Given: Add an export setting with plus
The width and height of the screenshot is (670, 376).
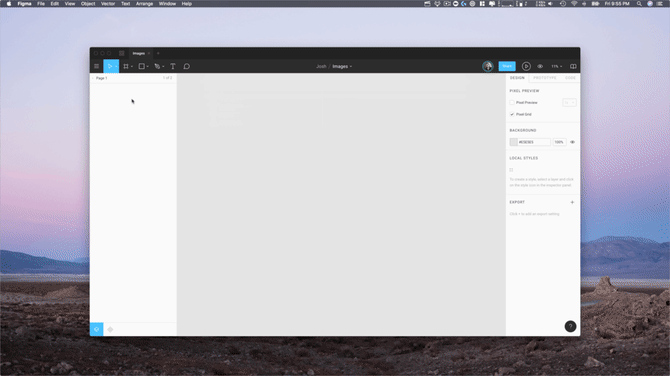Looking at the screenshot, I should (572, 202).
